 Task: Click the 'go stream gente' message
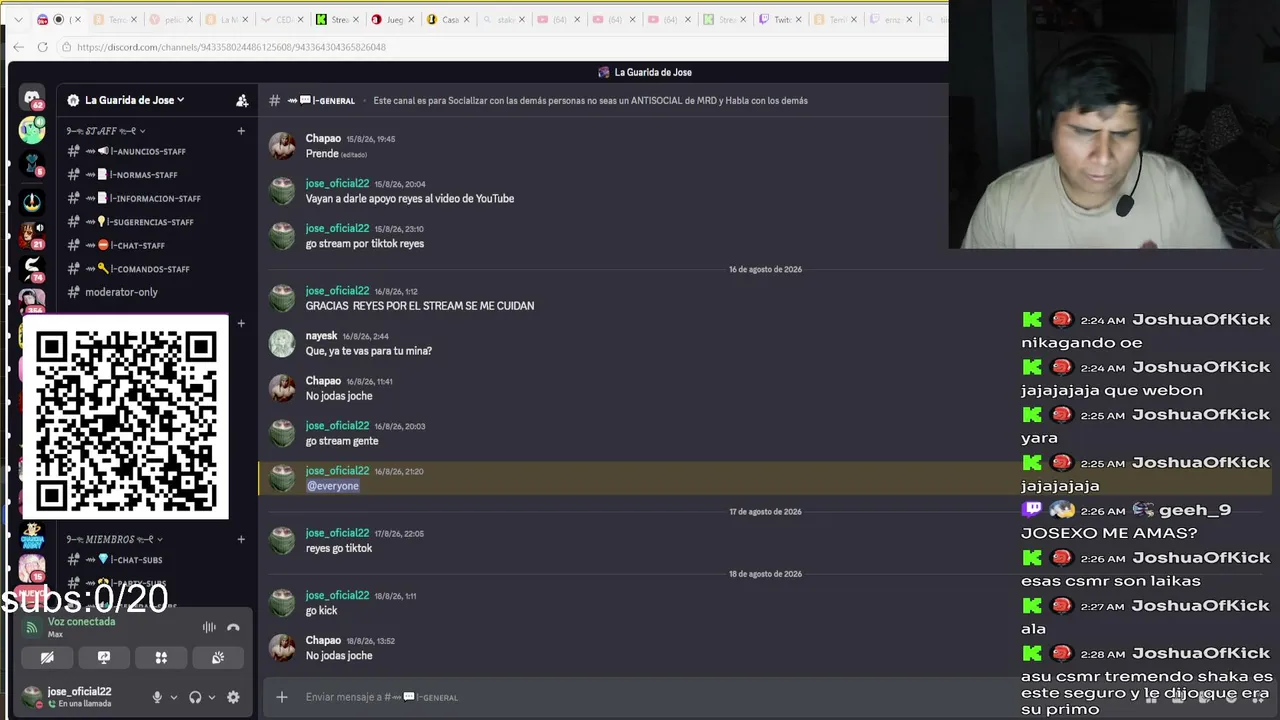pyautogui.click(x=342, y=441)
